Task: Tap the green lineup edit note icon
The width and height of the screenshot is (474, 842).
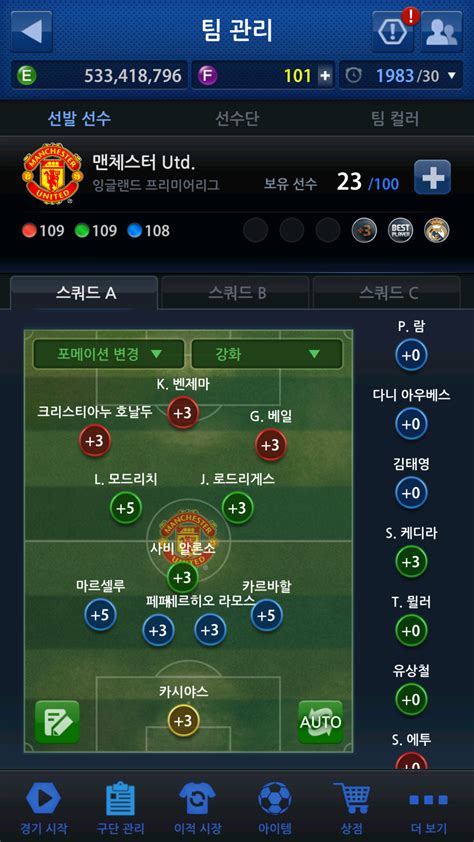Action: (x=57, y=722)
